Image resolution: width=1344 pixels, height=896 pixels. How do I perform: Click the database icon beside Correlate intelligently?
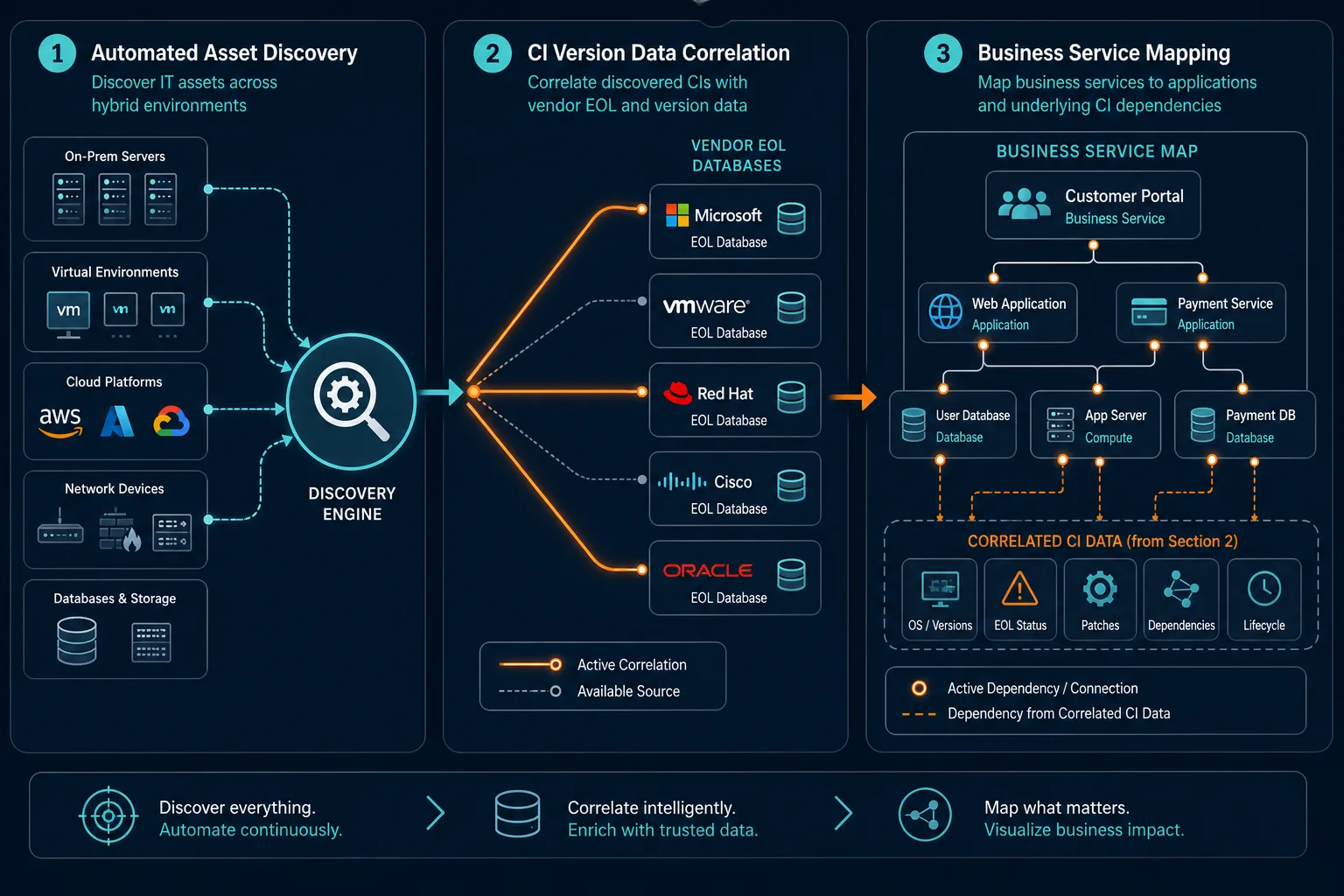point(517,814)
